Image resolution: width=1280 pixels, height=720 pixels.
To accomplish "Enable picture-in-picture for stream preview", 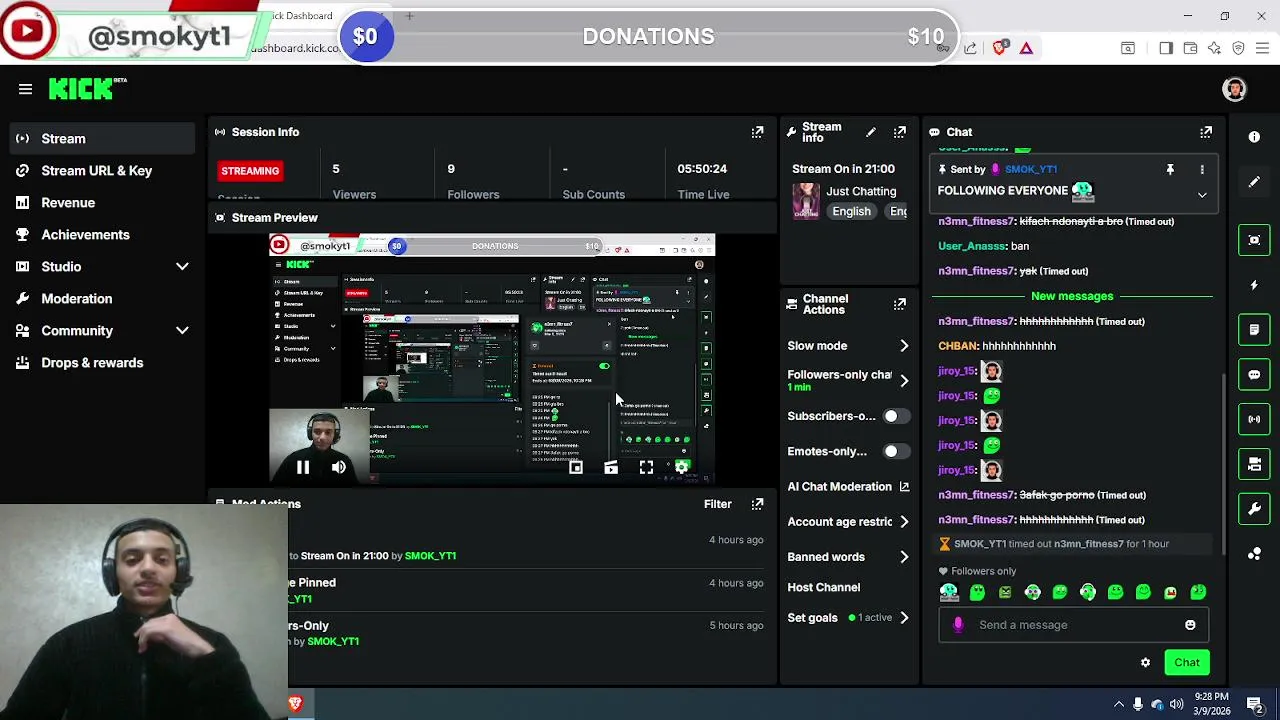I will pyautogui.click(x=576, y=467).
